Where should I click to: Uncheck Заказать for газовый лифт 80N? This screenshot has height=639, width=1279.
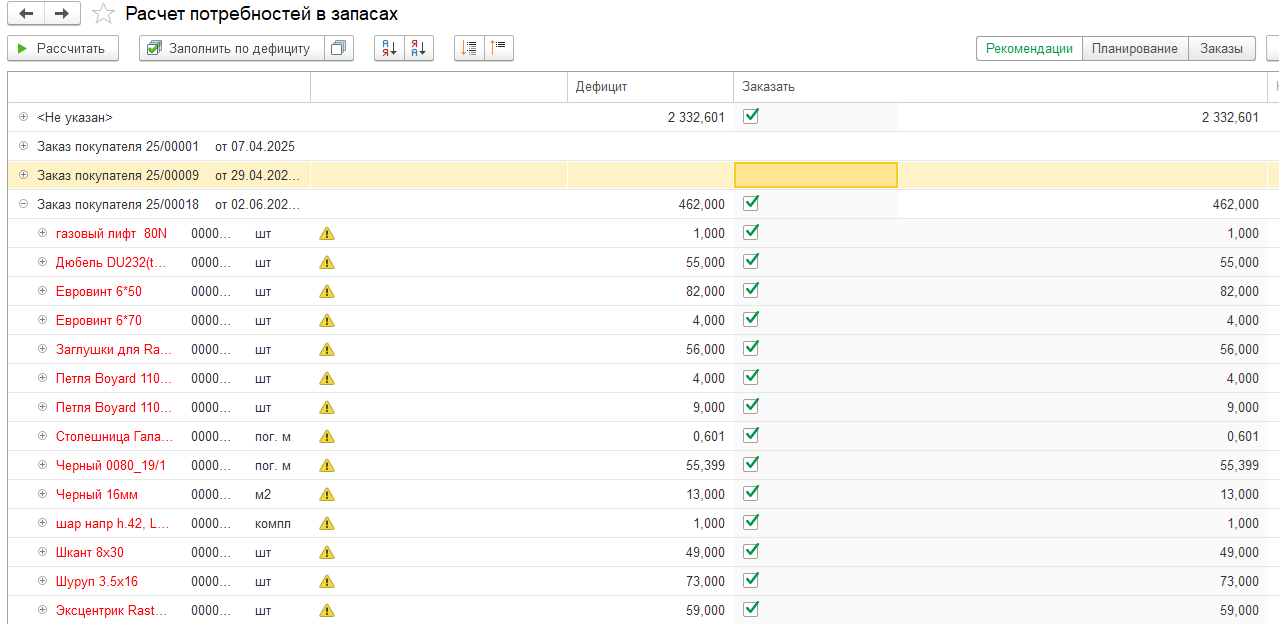click(x=751, y=232)
